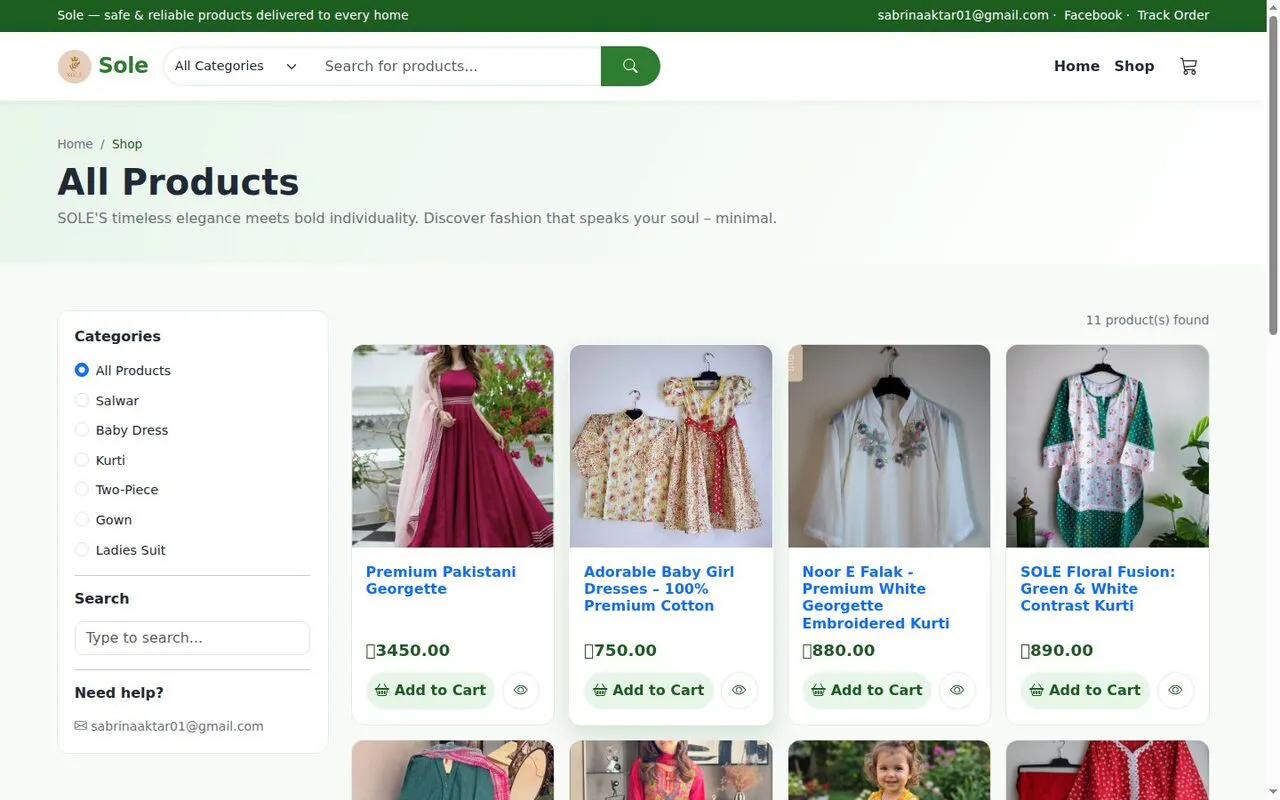Open the green and white kurti image

click(1107, 446)
